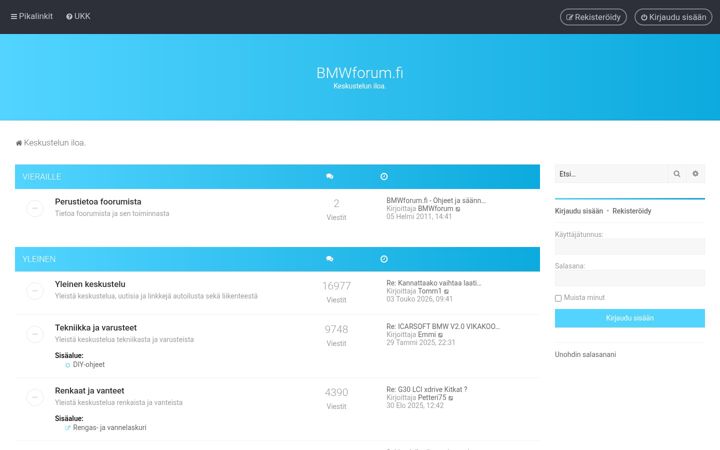Enable the Muista minut checkbox

[558, 298]
